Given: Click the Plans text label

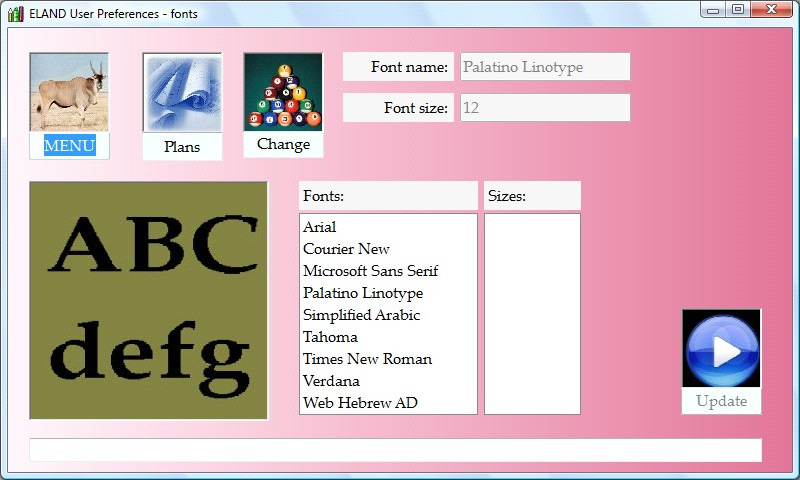Looking at the screenshot, I should coord(182,147).
